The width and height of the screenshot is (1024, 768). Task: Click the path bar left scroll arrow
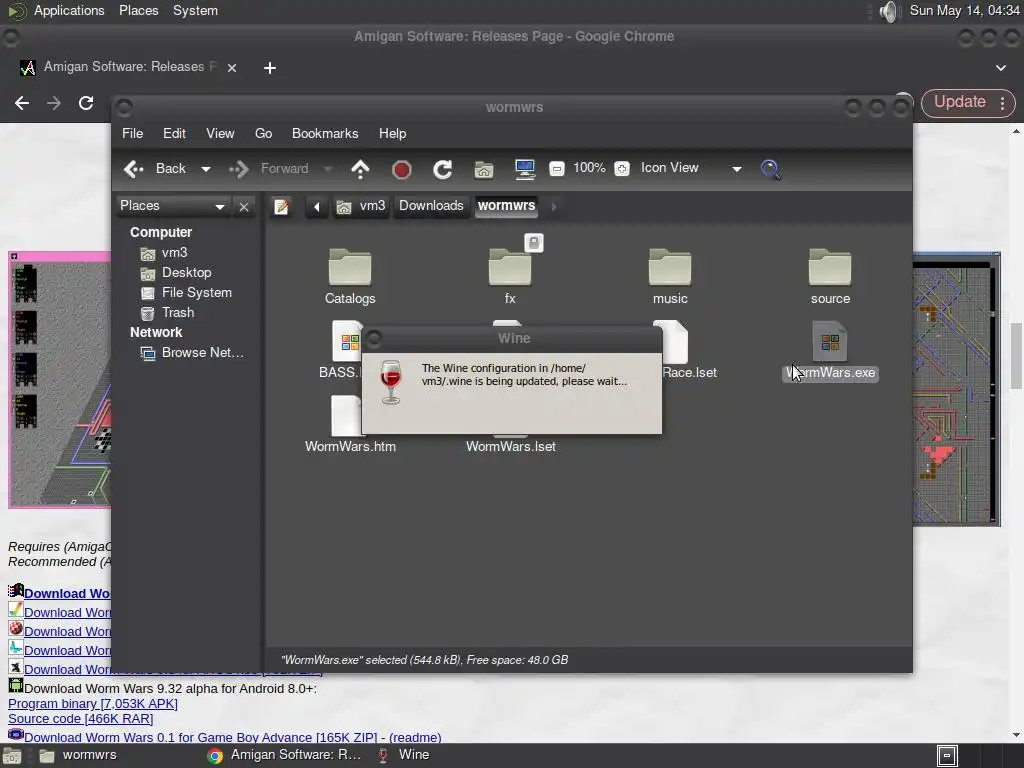point(317,207)
